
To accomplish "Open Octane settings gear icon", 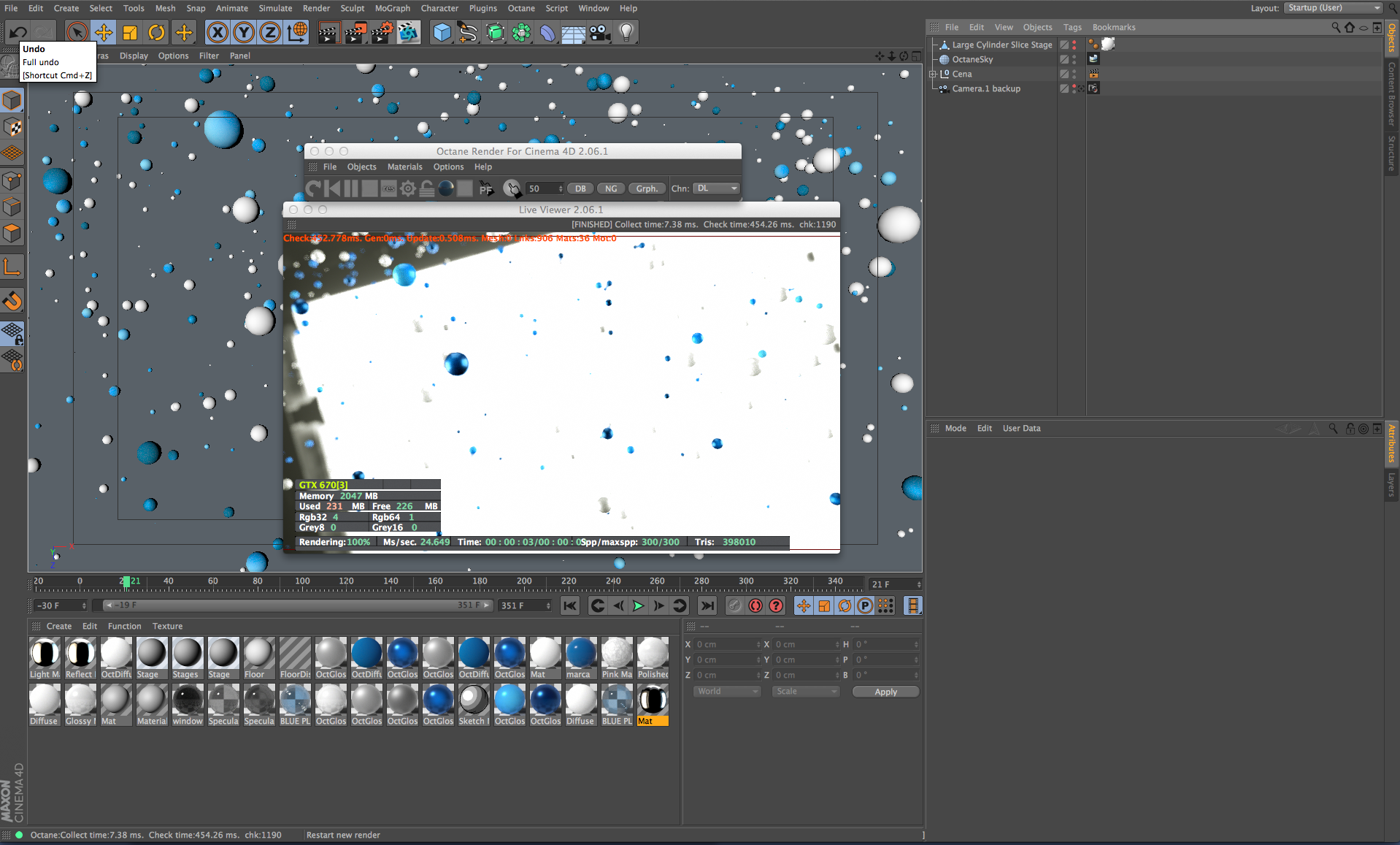I will click(x=408, y=188).
